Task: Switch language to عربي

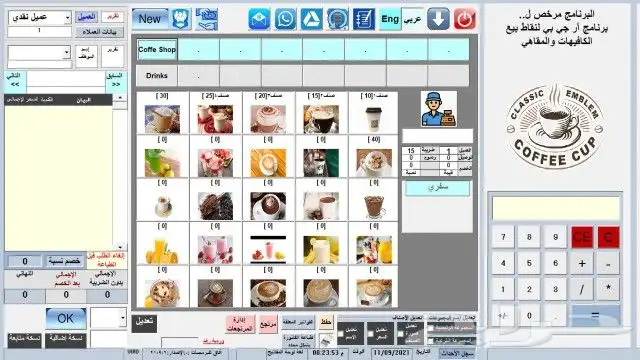Action: click(x=412, y=19)
